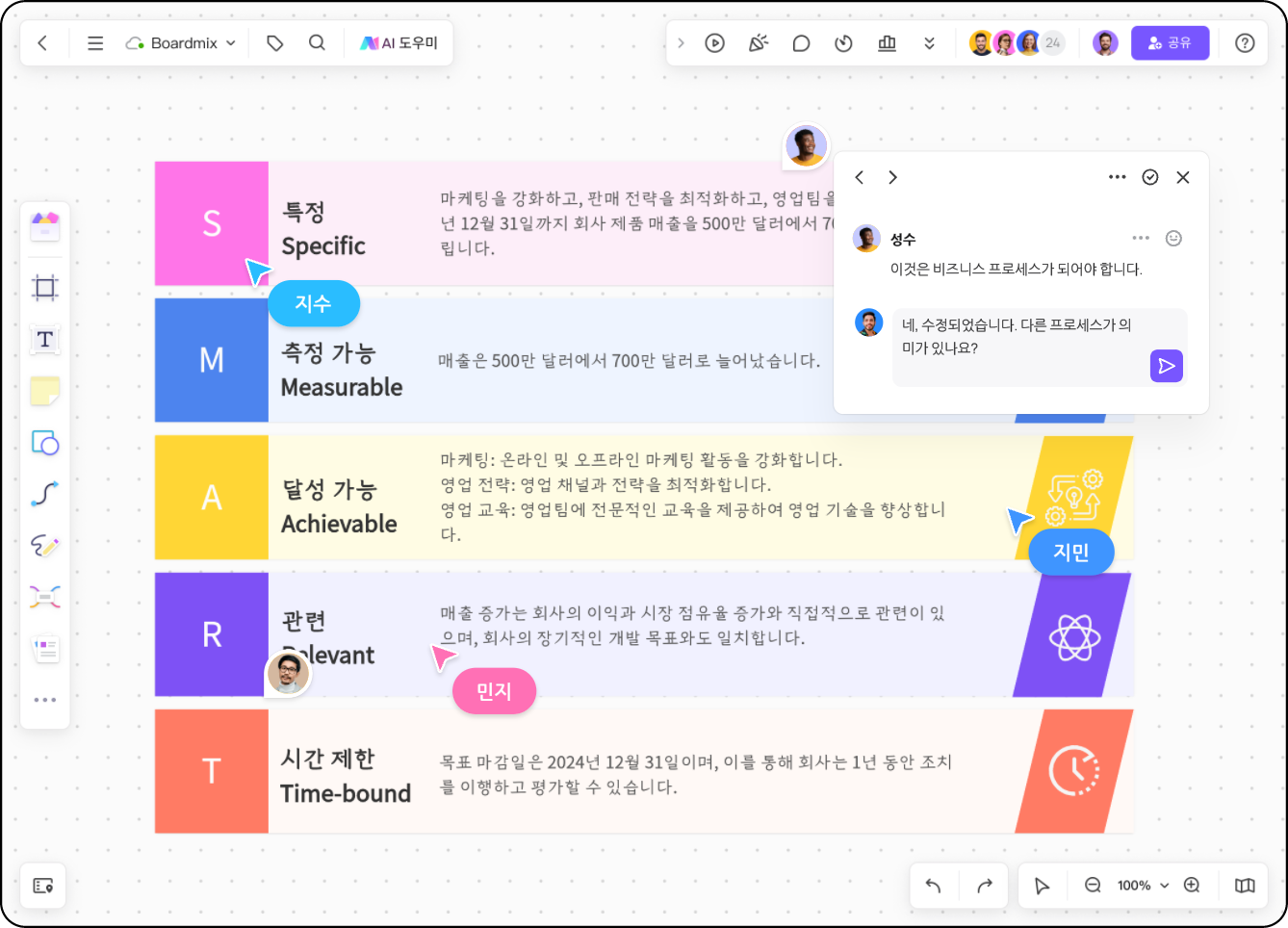This screenshot has height=928, width=1288.
Task: Select the Pen drawing tool
Action: point(45,546)
